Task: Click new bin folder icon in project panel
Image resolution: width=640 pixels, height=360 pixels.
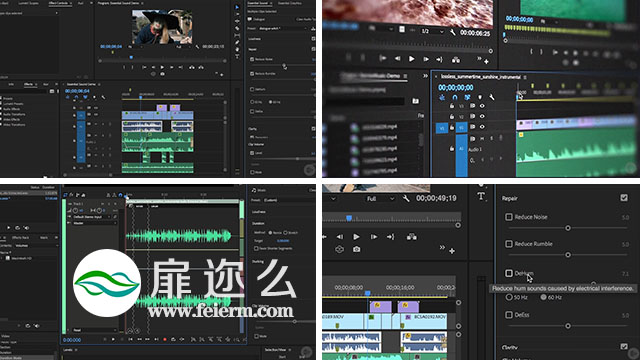Action: pos(415,101)
